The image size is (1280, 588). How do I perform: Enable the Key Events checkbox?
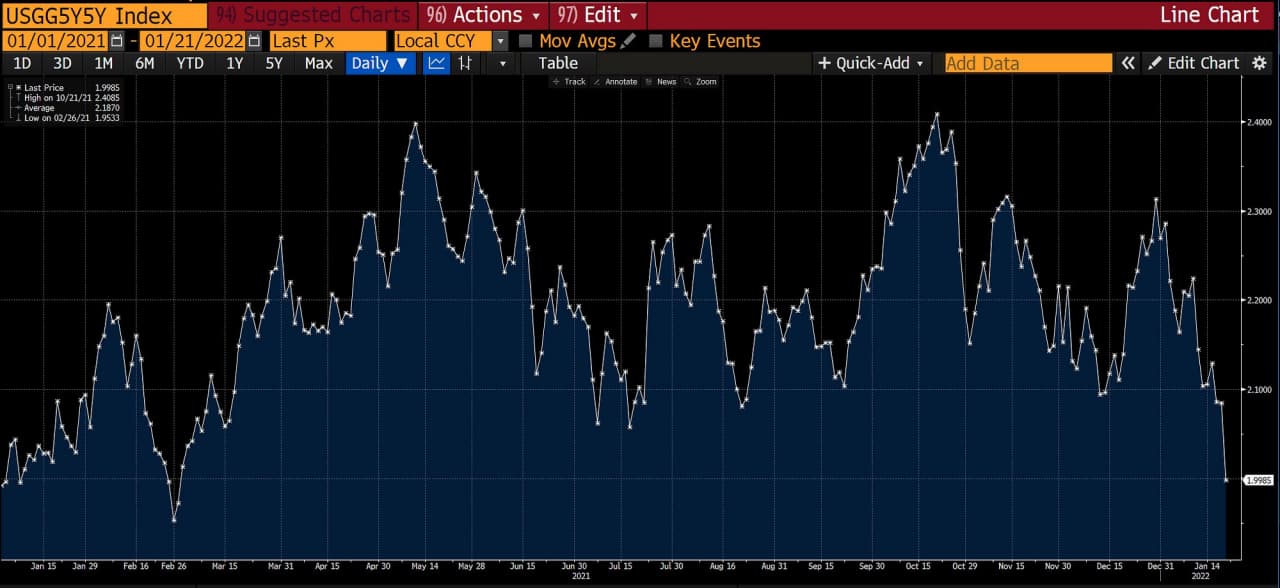coord(656,41)
